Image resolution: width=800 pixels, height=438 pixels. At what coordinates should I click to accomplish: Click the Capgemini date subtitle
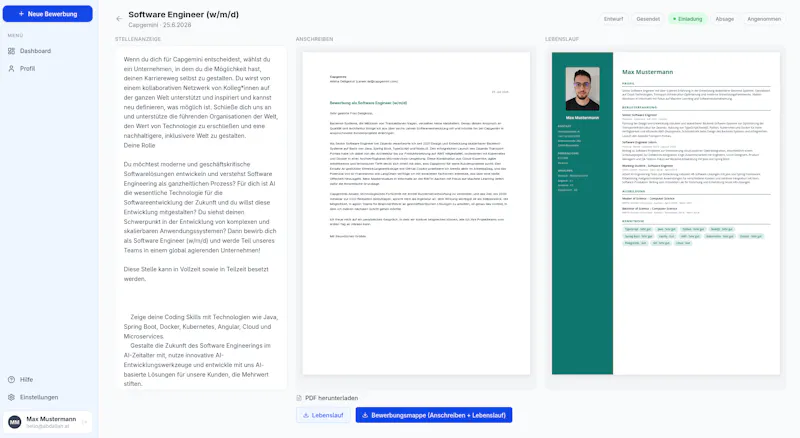(160, 25)
